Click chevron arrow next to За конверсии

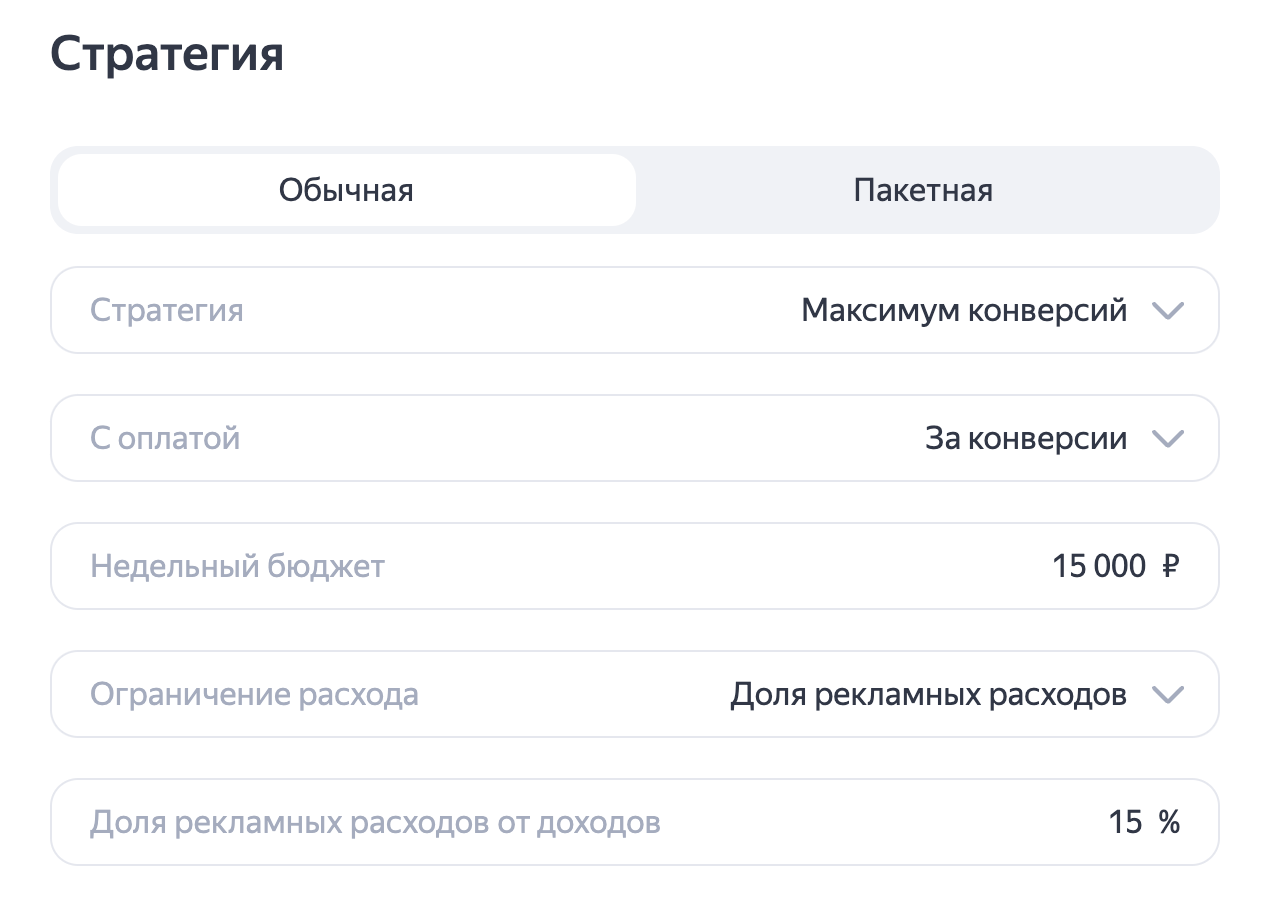[1167, 439]
